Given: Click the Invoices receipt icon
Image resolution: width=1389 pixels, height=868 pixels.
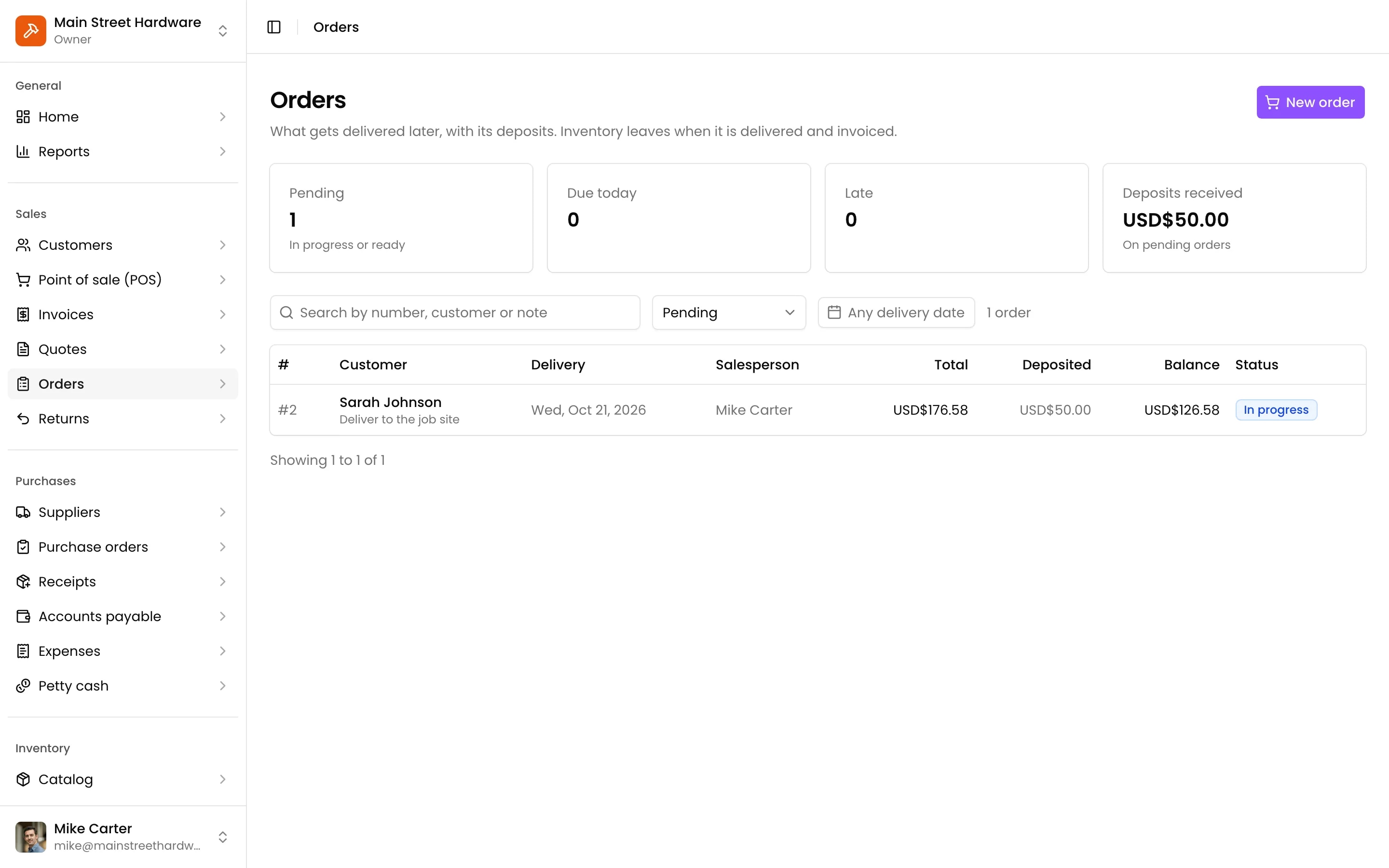Looking at the screenshot, I should 23,314.
